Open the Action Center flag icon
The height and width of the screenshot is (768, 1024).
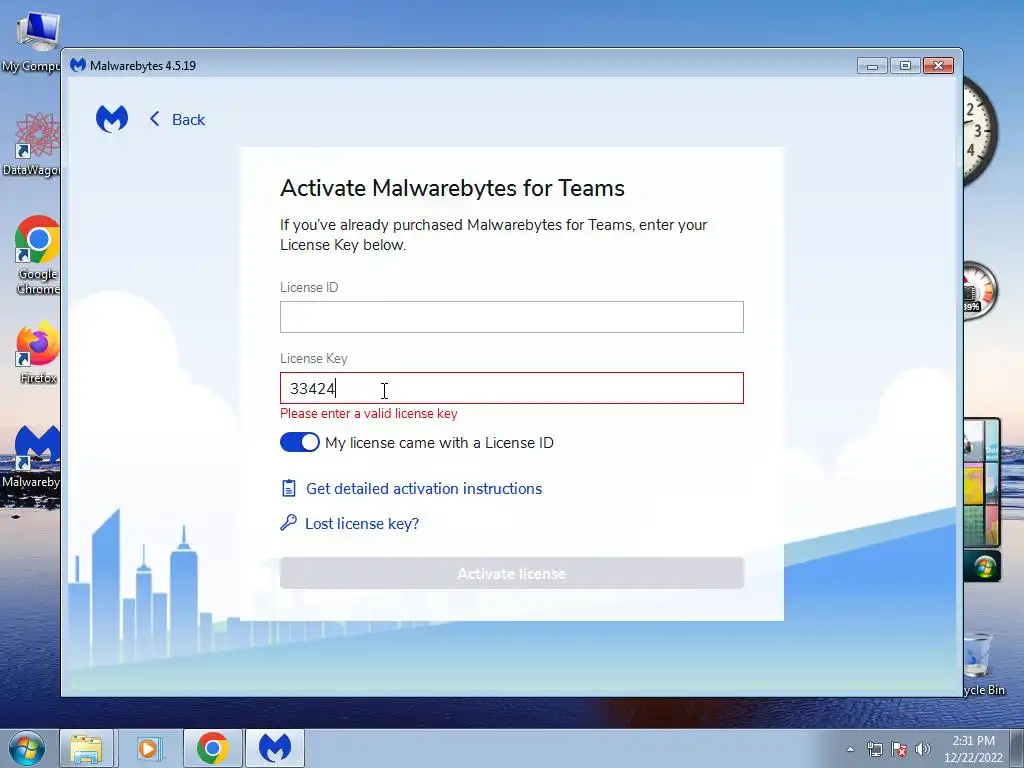point(899,749)
